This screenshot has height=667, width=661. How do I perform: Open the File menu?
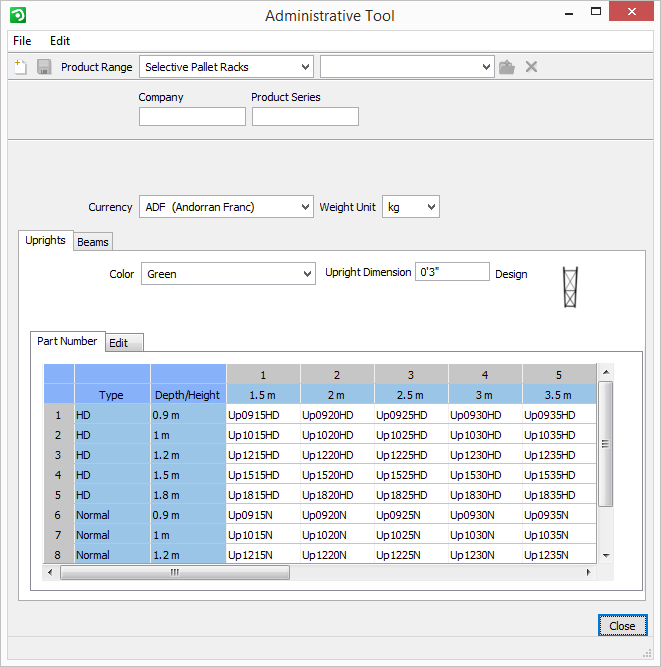22,41
